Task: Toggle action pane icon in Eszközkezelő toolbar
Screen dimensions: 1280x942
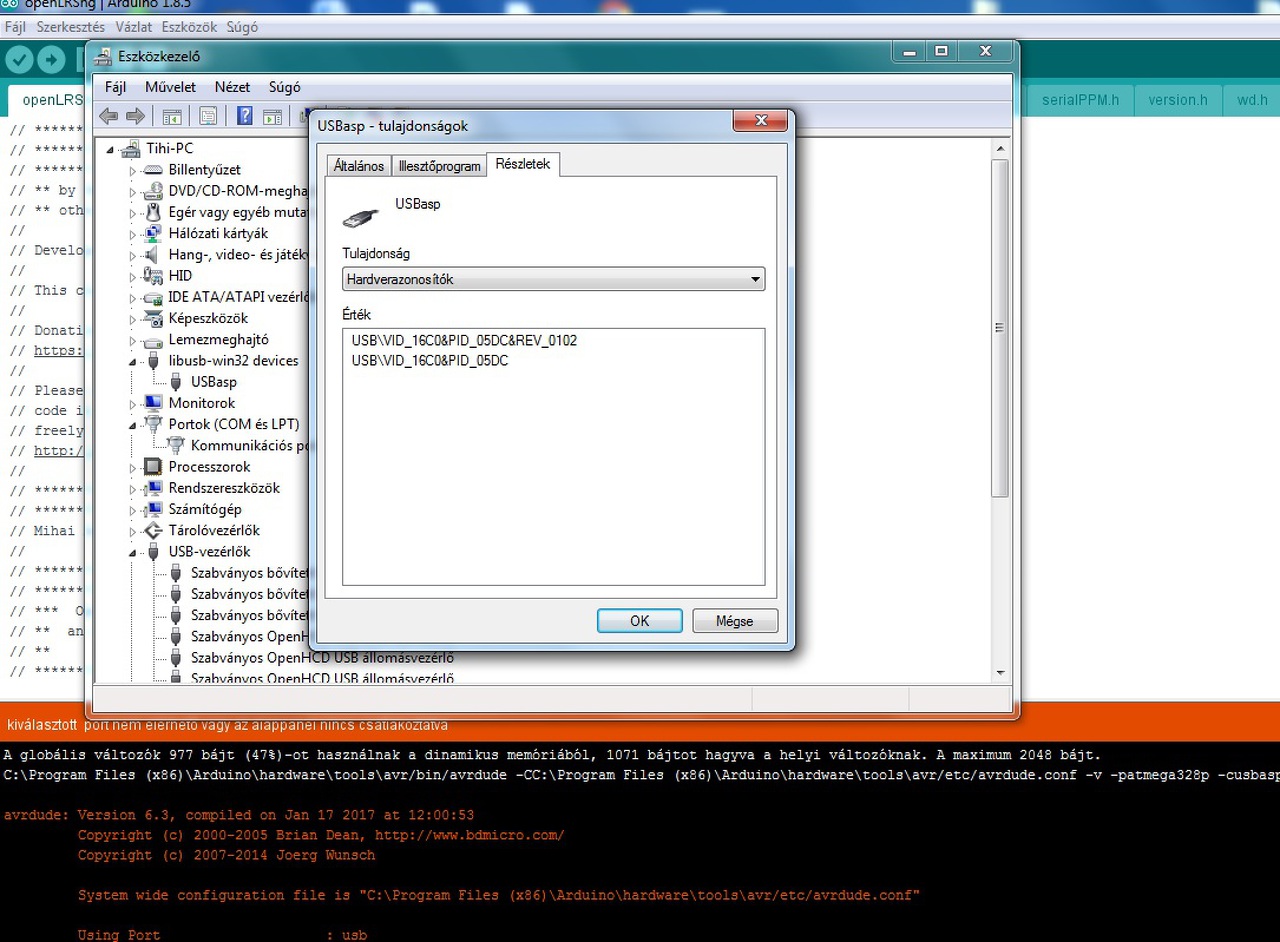Action: [x=272, y=116]
